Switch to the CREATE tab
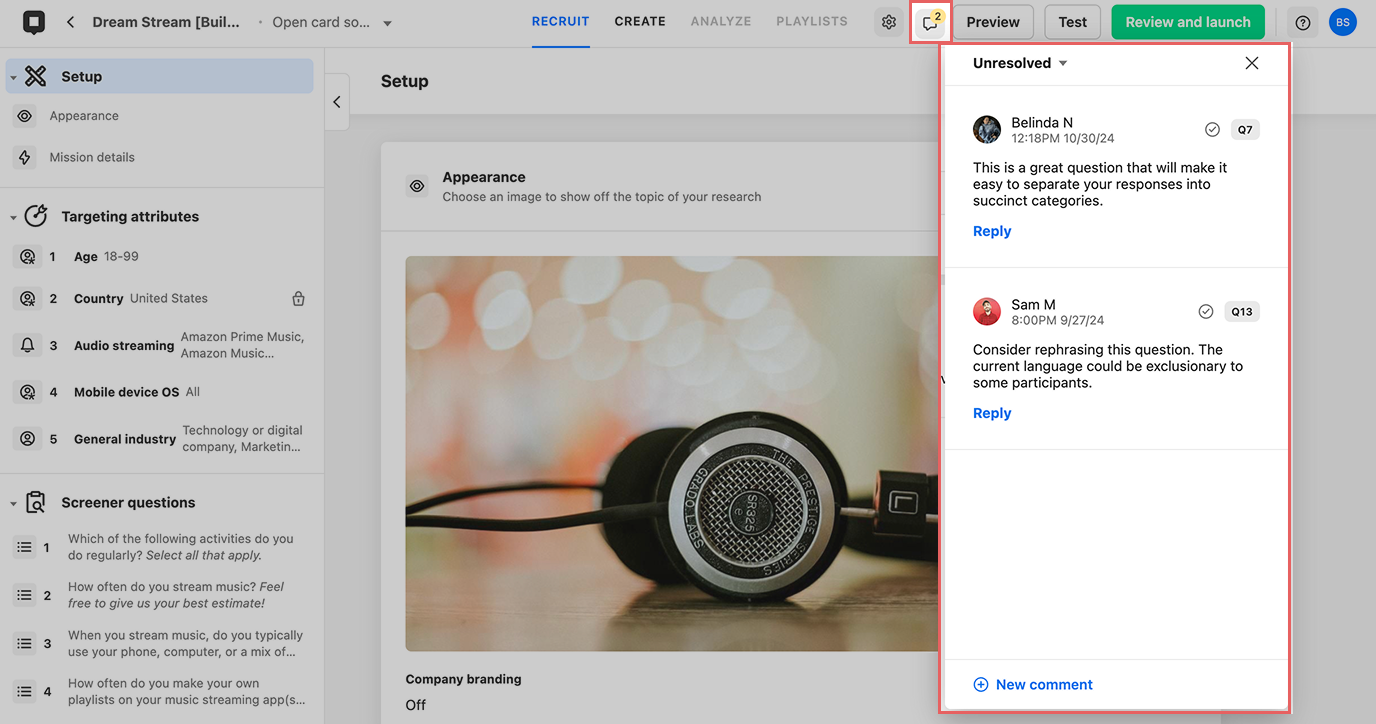Viewport: 1376px width, 724px height. coord(640,22)
